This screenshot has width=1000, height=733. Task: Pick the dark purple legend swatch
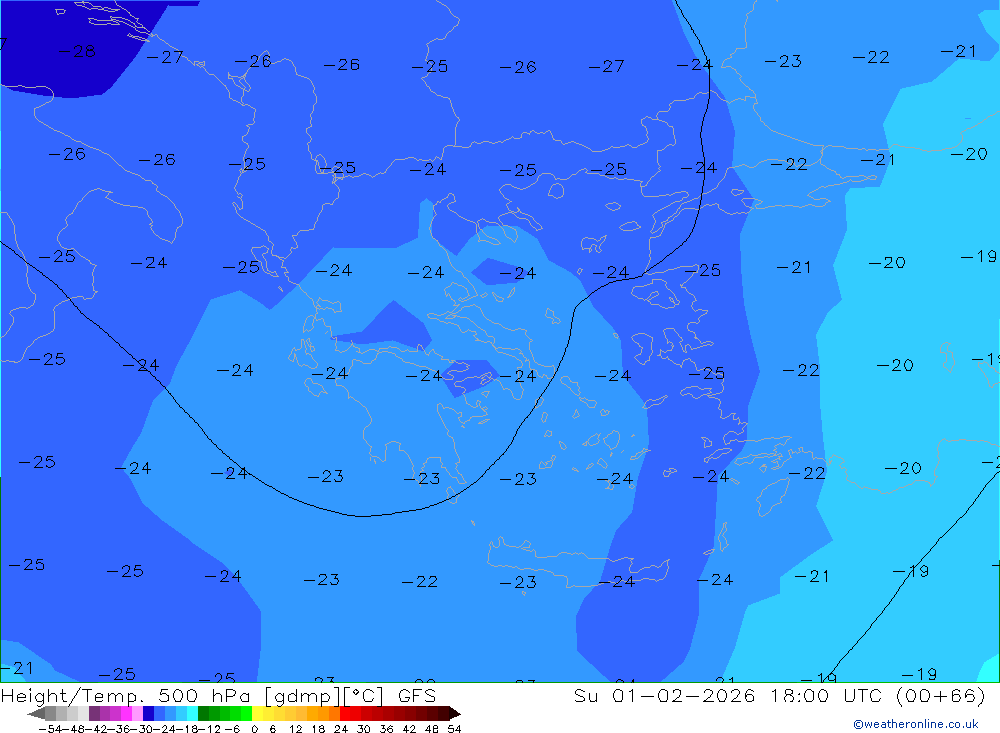[x=94, y=713]
